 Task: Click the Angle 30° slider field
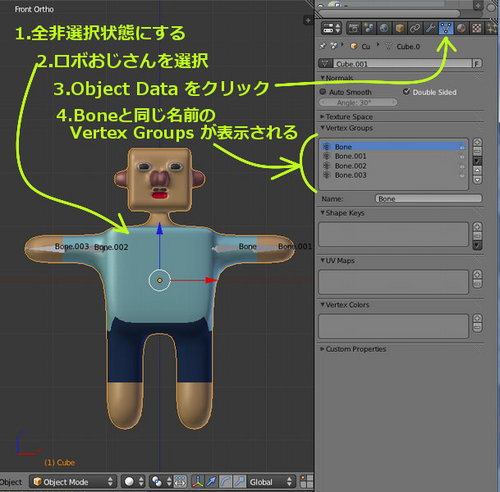[358, 102]
